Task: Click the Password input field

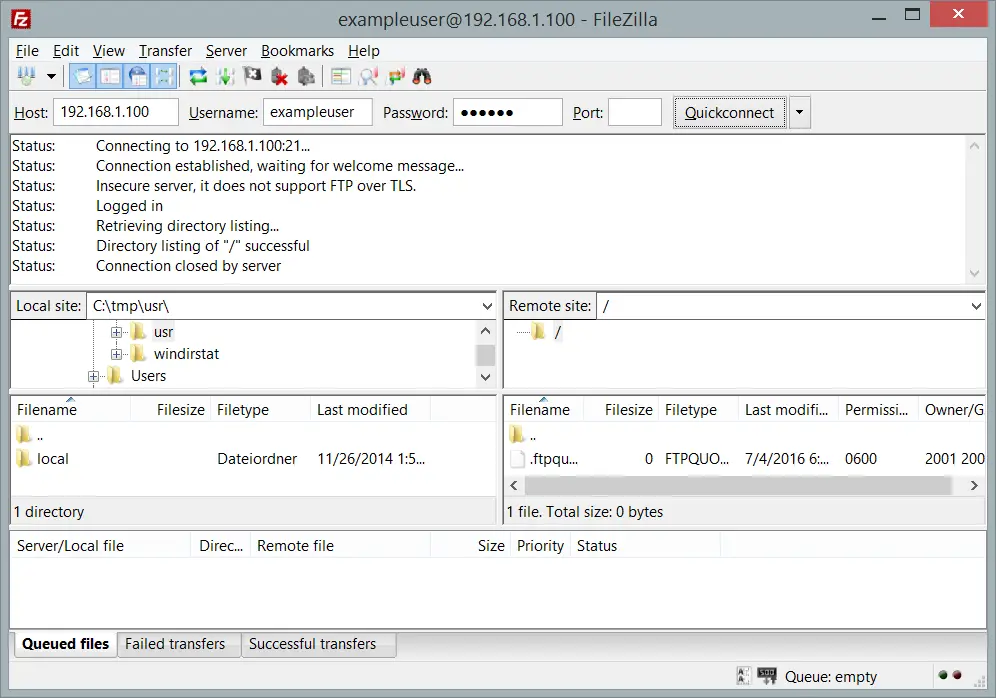Action: (508, 112)
